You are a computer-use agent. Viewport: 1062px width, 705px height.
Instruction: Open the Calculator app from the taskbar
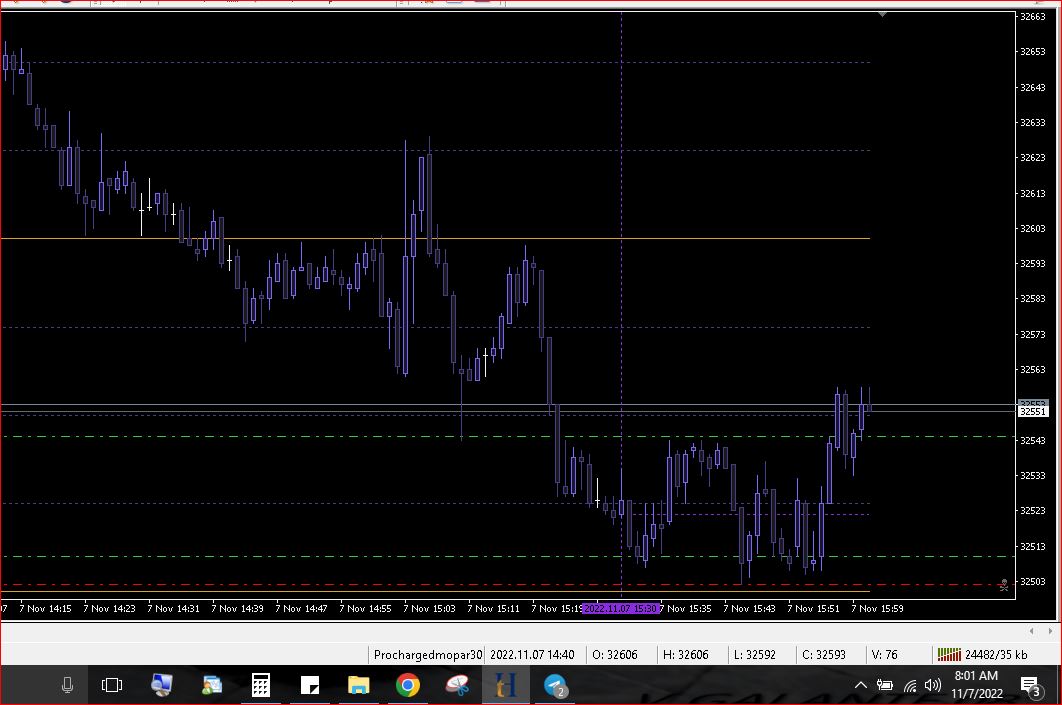(x=260, y=685)
